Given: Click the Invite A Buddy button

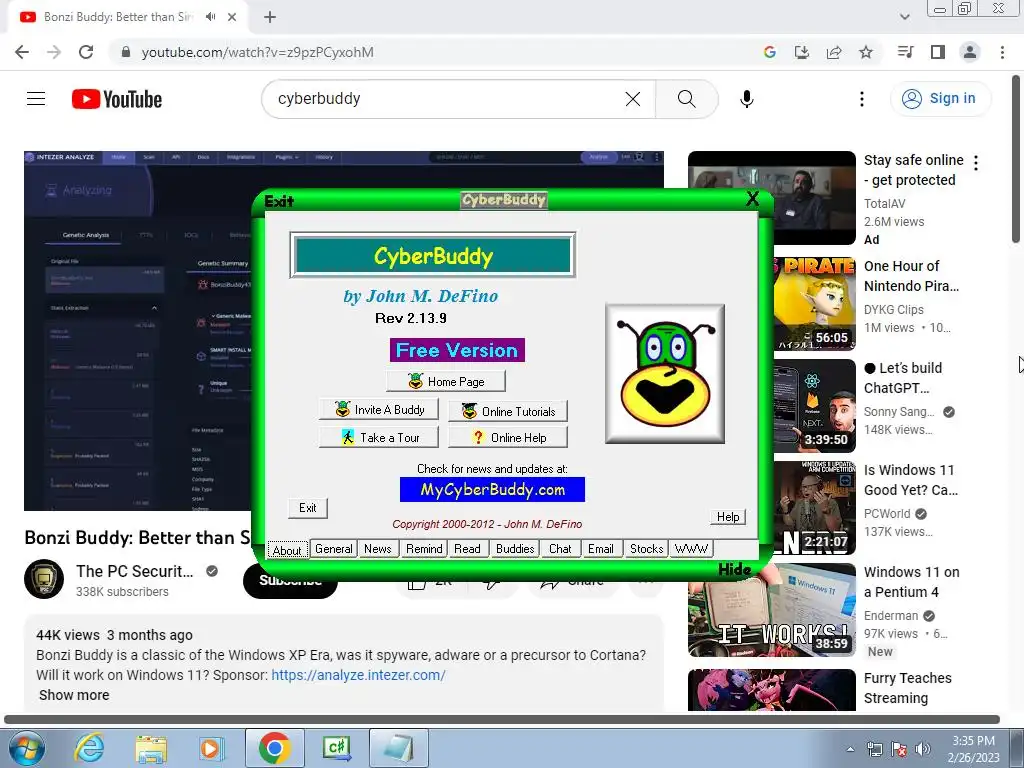Looking at the screenshot, I should pyautogui.click(x=379, y=409).
